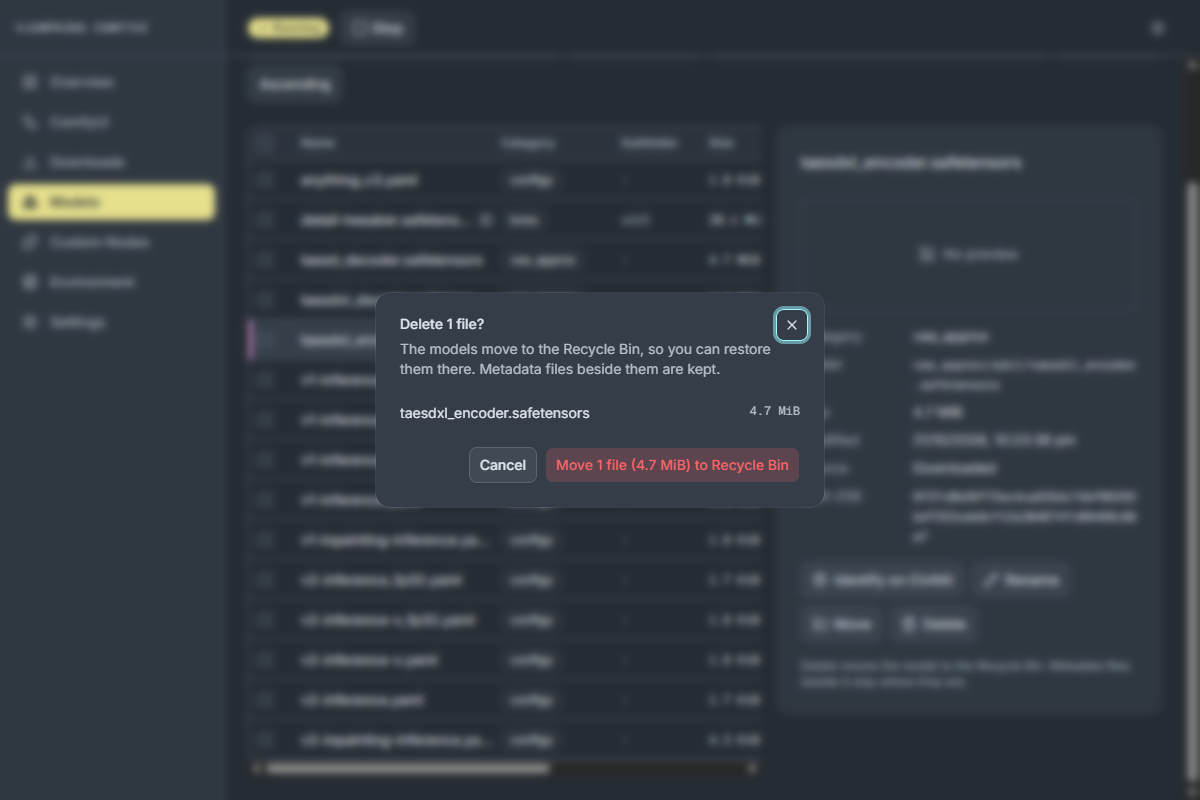The image size is (1200, 800).
Task: Select the taesdxl_encoder.safetensors filename in the dialog
Action: click(495, 412)
